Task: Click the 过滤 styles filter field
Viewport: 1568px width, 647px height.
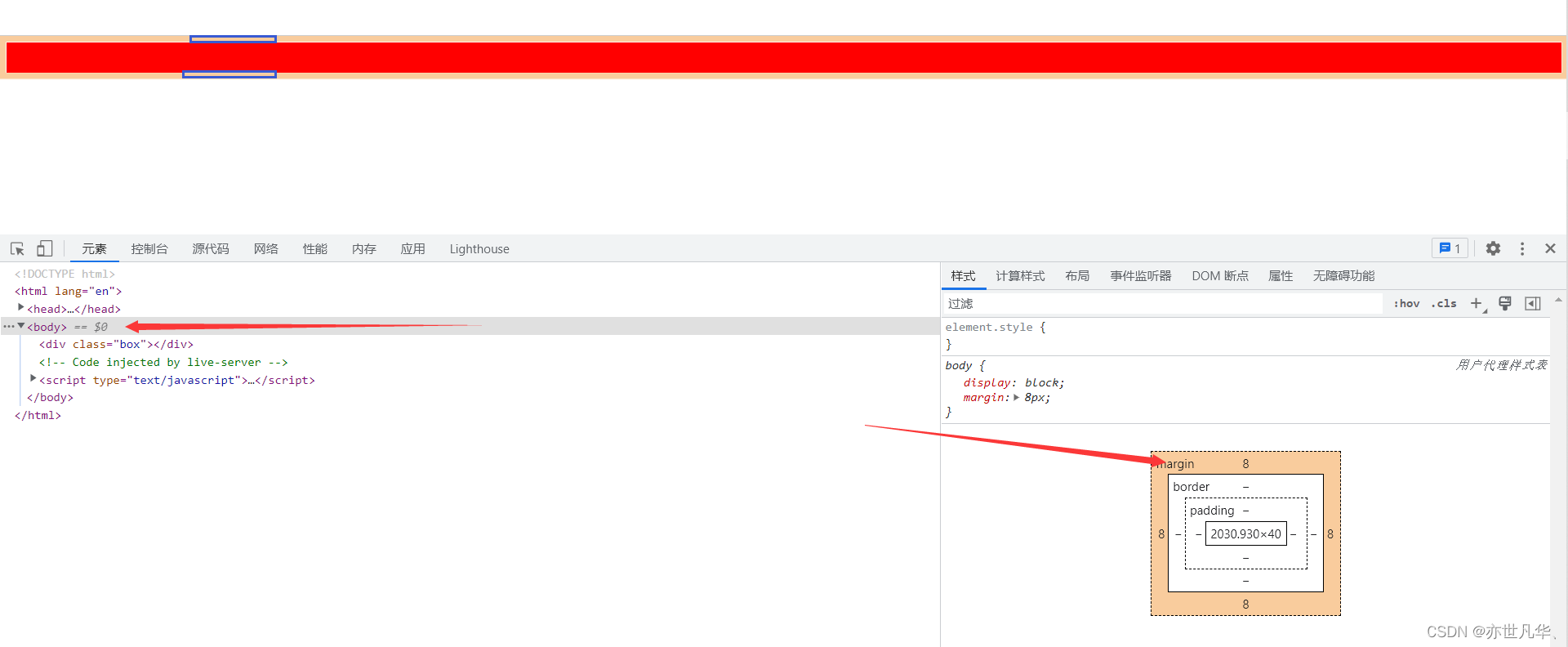Action: coord(1163,303)
